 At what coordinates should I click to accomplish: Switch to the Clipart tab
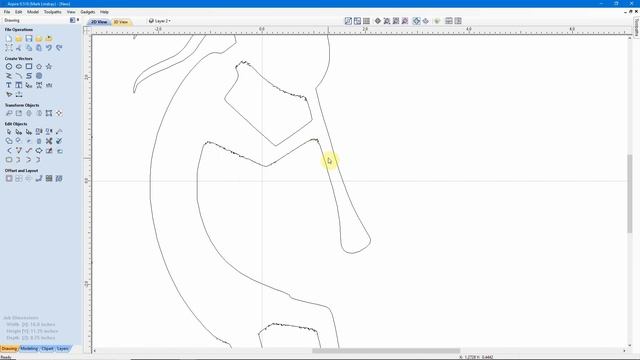click(x=47, y=349)
